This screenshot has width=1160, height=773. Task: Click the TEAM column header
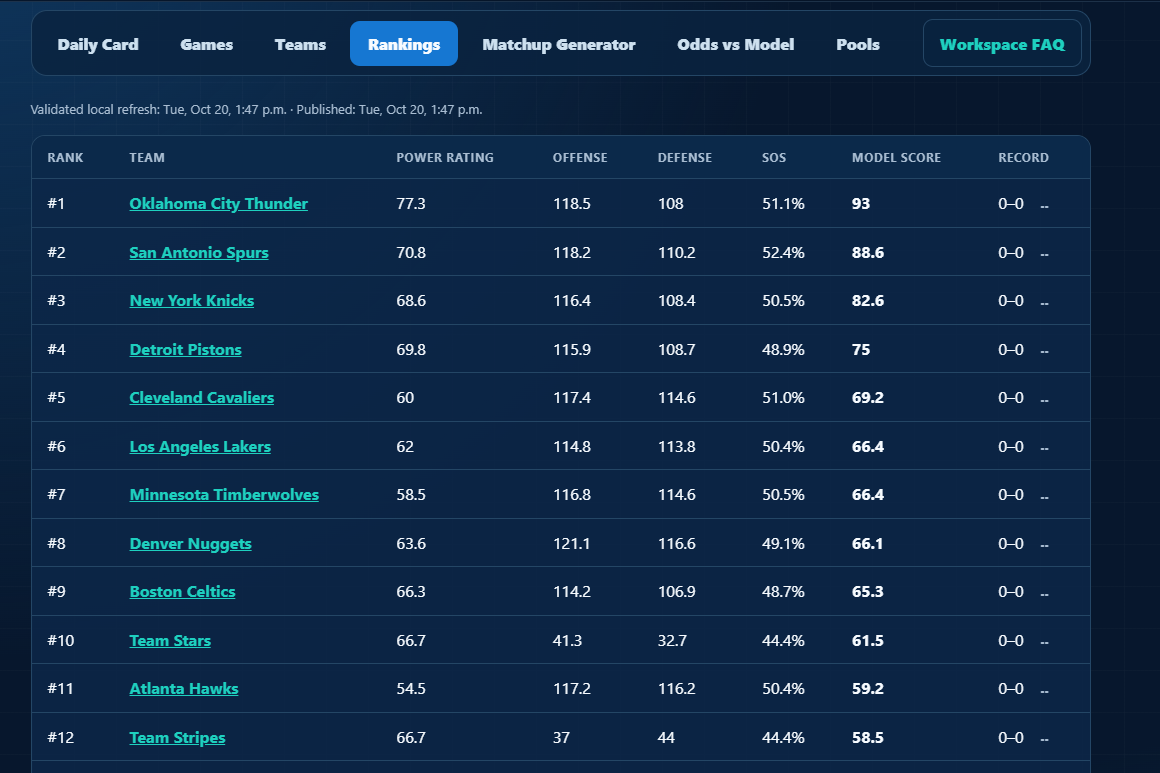[x=147, y=158]
